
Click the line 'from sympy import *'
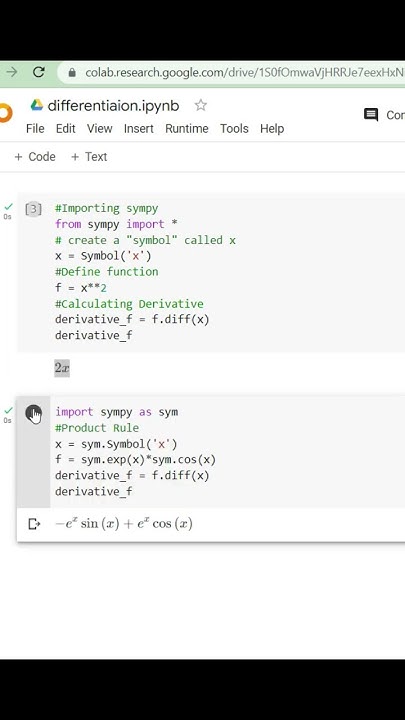pyautogui.click(x=117, y=224)
